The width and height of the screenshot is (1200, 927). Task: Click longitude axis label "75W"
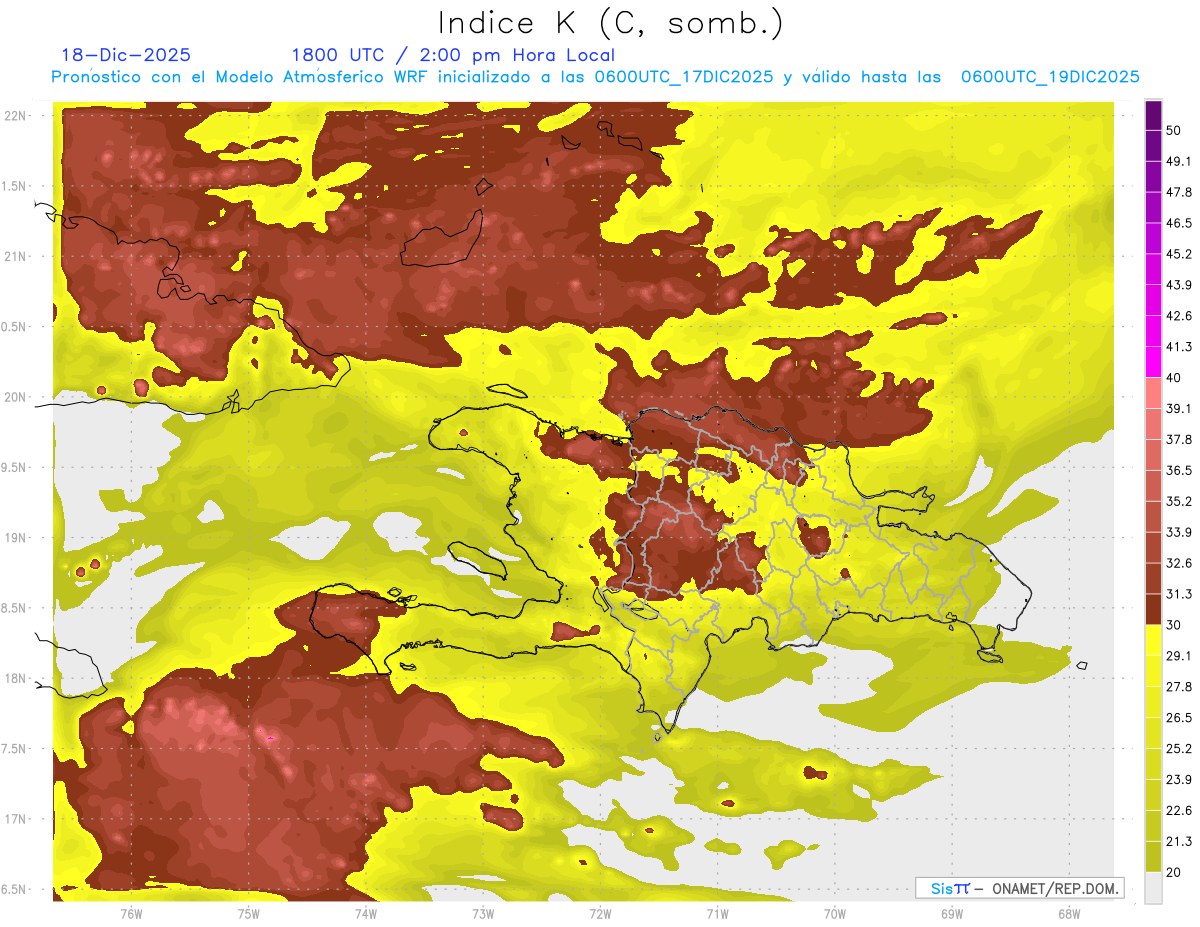click(248, 914)
